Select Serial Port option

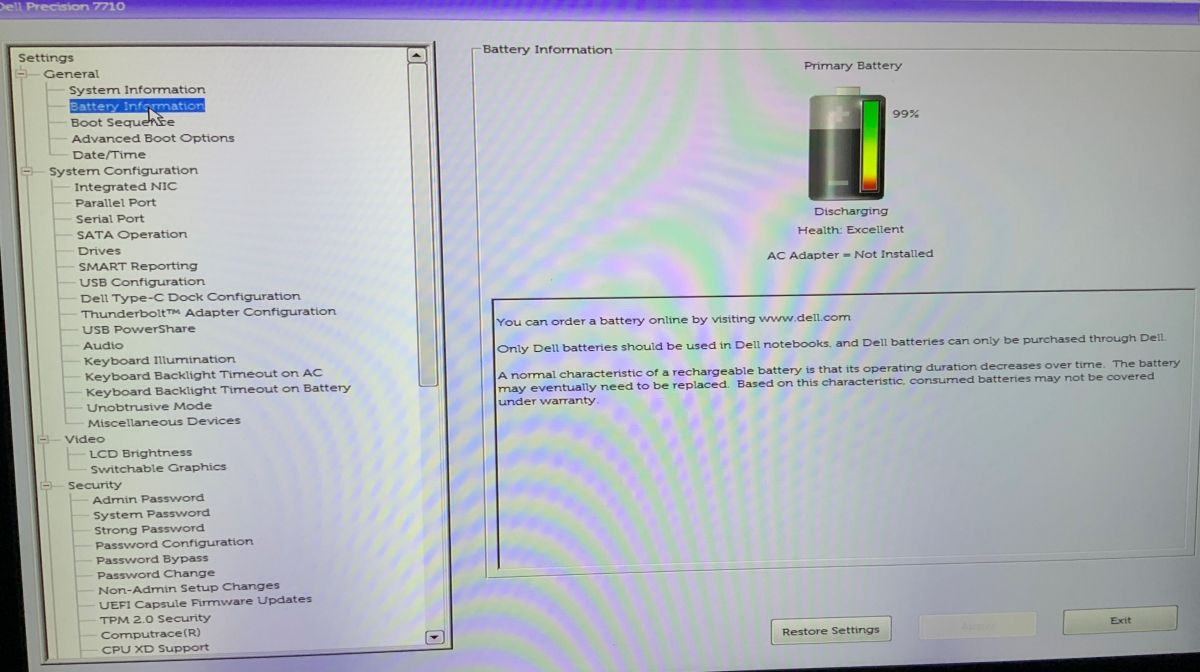pos(110,219)
